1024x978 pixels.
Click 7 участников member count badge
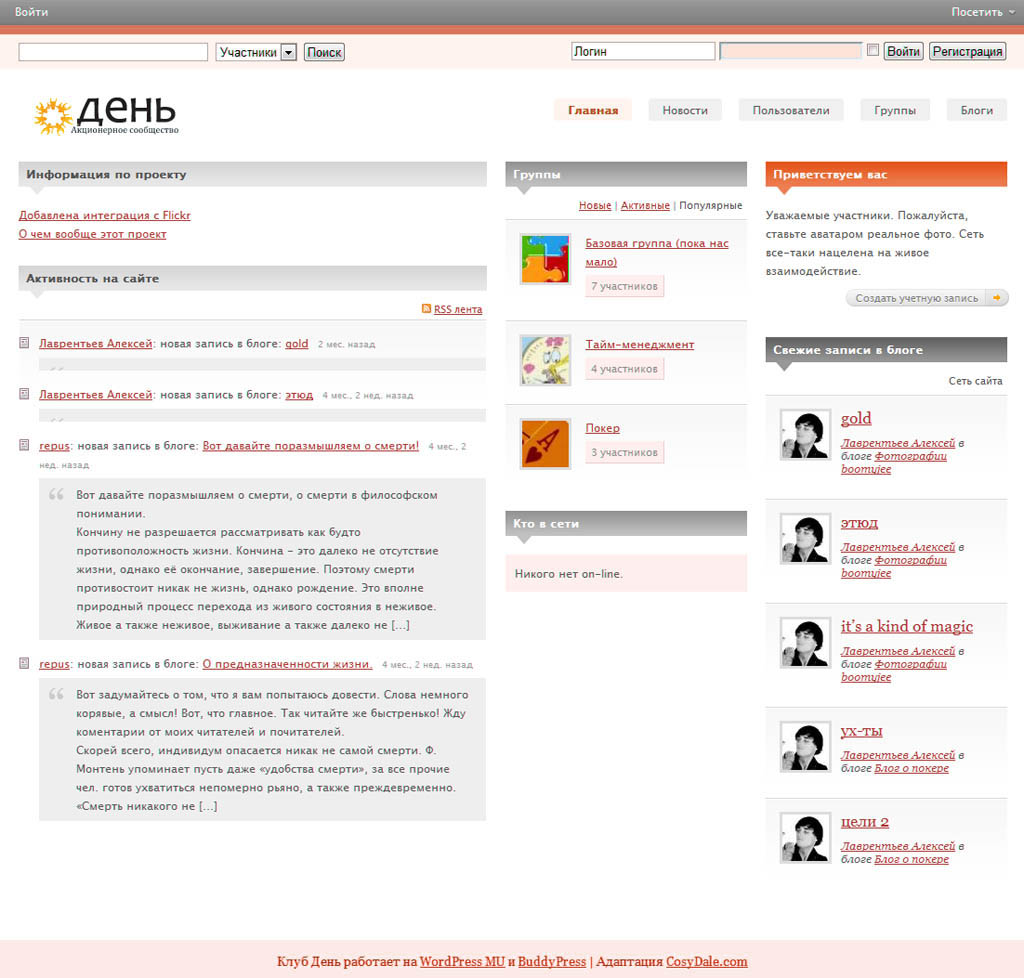(624, 286)
